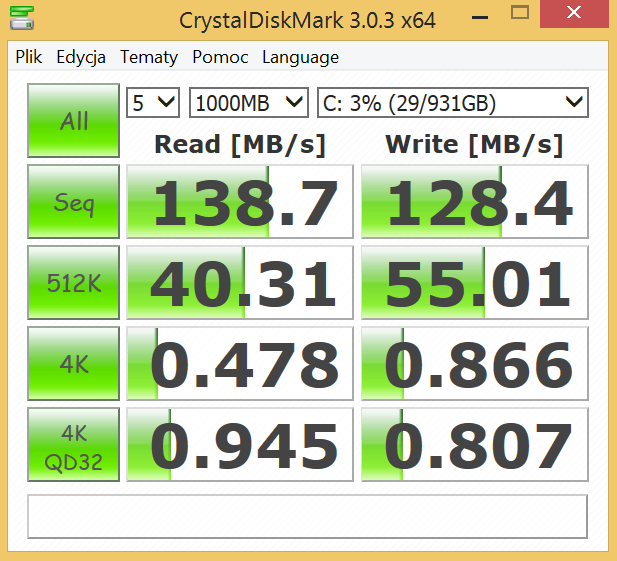Open the Tematy menu
617x561 pixels.
click(x=149, y=57)
